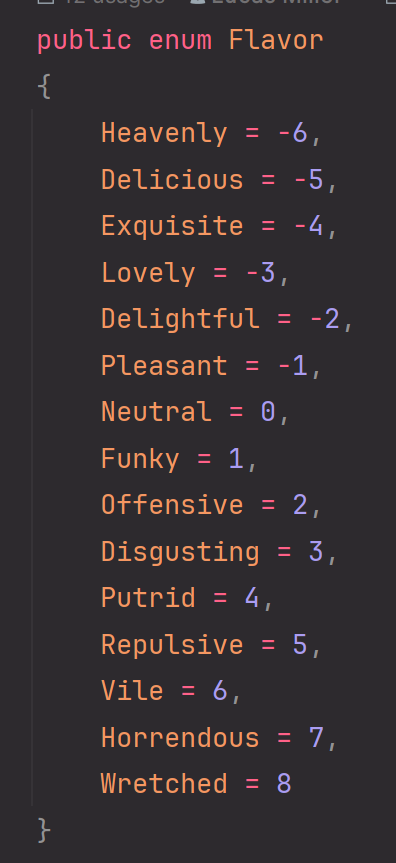Click on the Delightful member name
The width and height of the screenshot is (396, 863).
pos(180,320)
